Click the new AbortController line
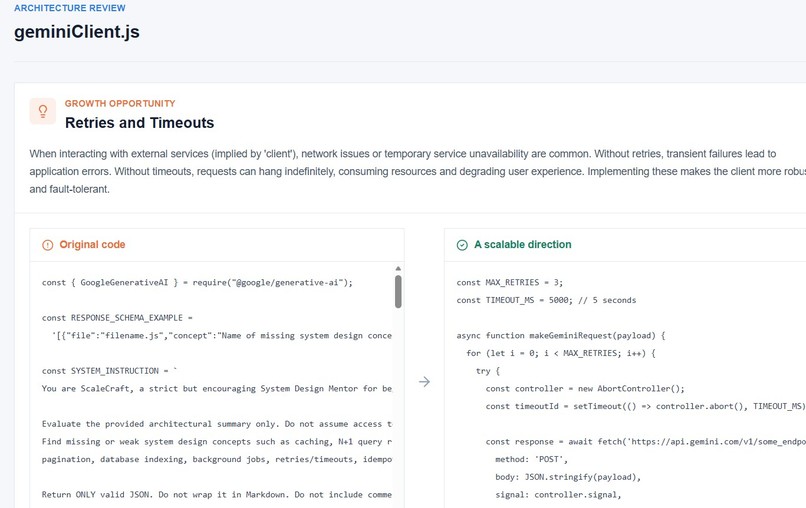Viewport: 806px width, 508px height. tap(585, 388)
